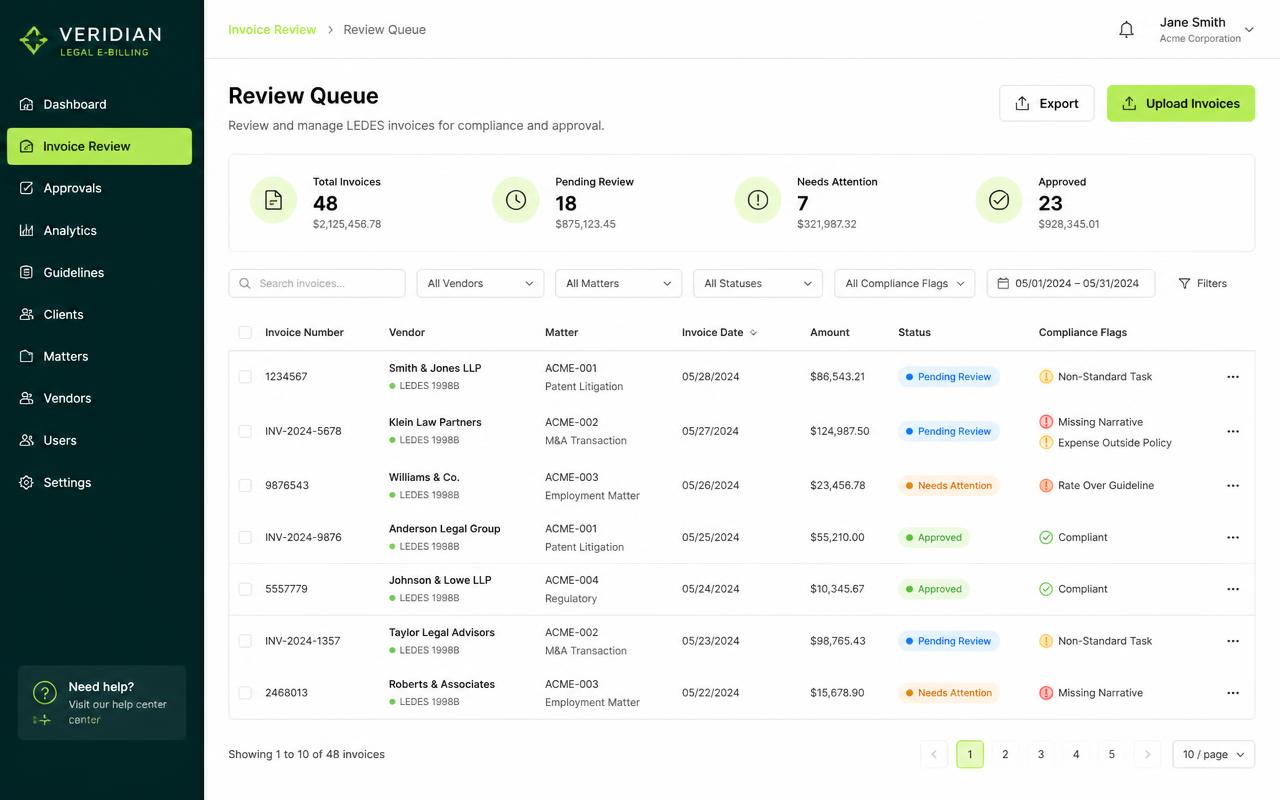Click the Klein Law Partners vendor name
Image resolution: width=1280 pixels, height=800 pixels.
(435, 422)
